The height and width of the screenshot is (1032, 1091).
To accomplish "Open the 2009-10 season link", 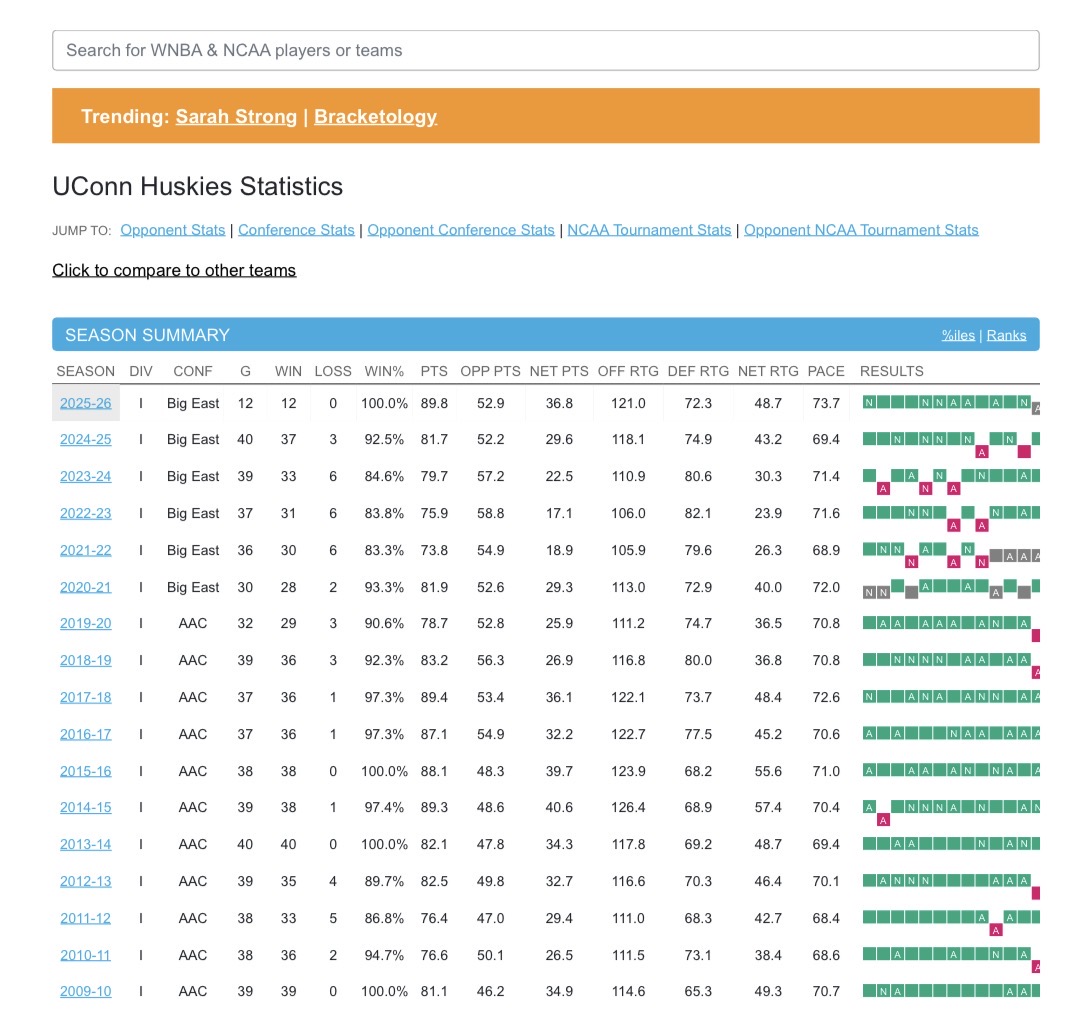I will [86, 991].
